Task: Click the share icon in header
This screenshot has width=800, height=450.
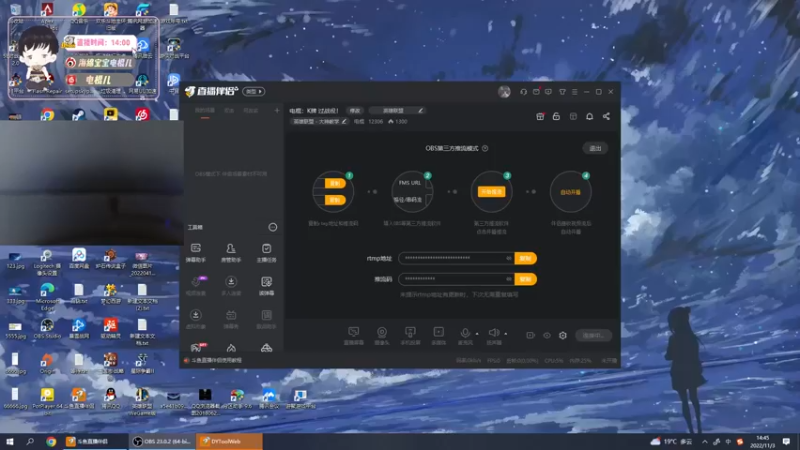Action: pyautogui.click(x=606, y=116)
